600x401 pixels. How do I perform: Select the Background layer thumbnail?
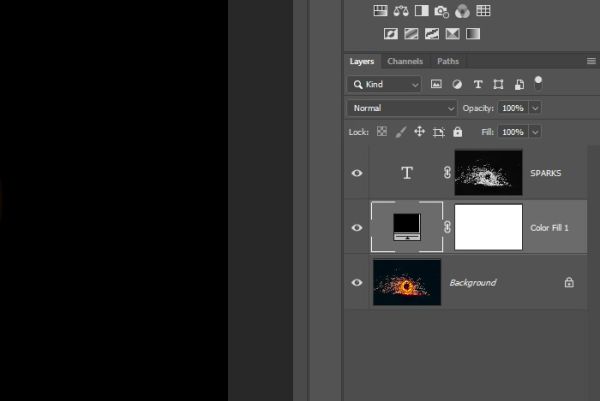407,282
